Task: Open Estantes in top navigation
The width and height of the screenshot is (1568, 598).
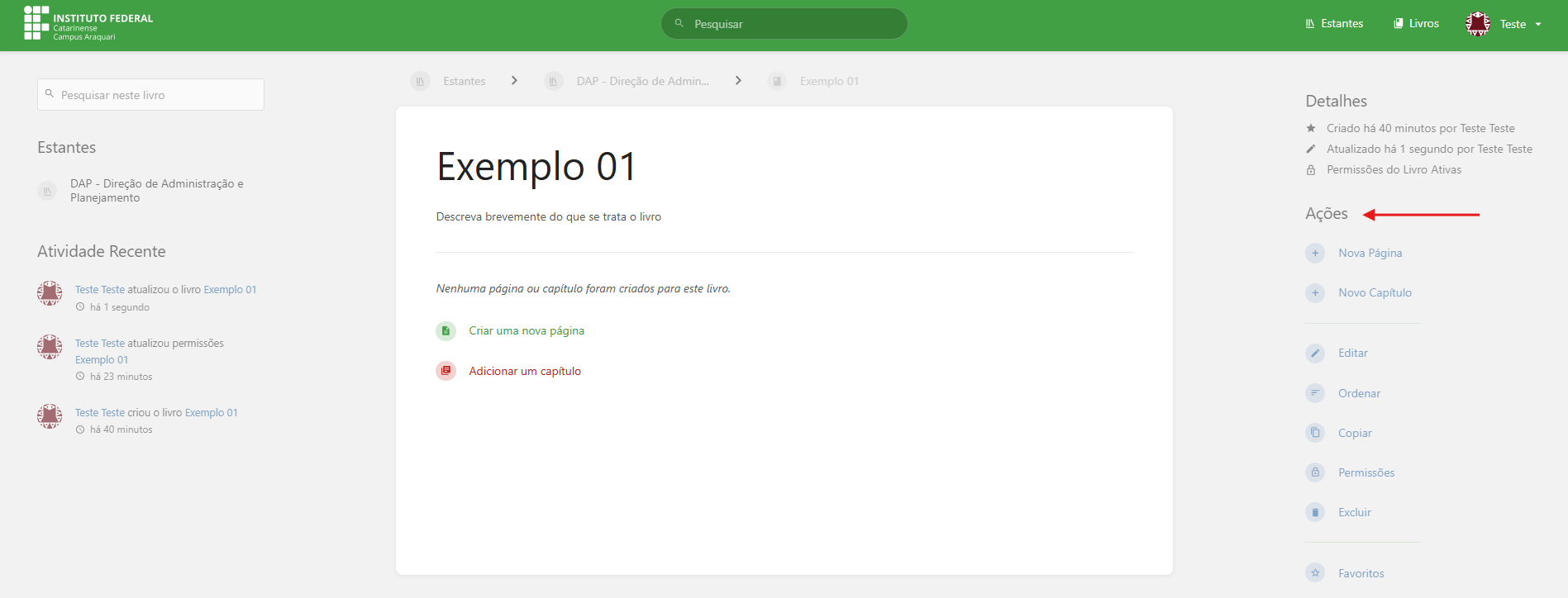Action: click(x=1334, y=24)
